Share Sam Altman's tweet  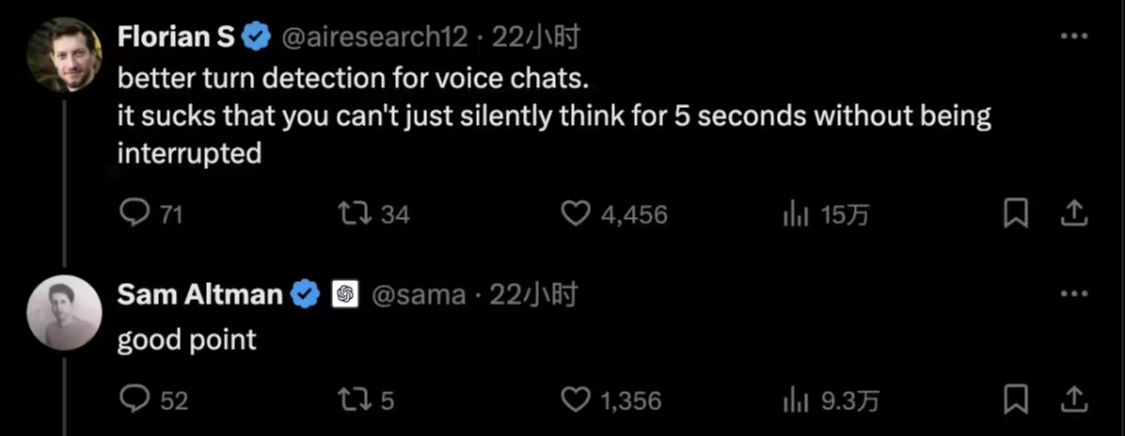tap(1073, 400)
